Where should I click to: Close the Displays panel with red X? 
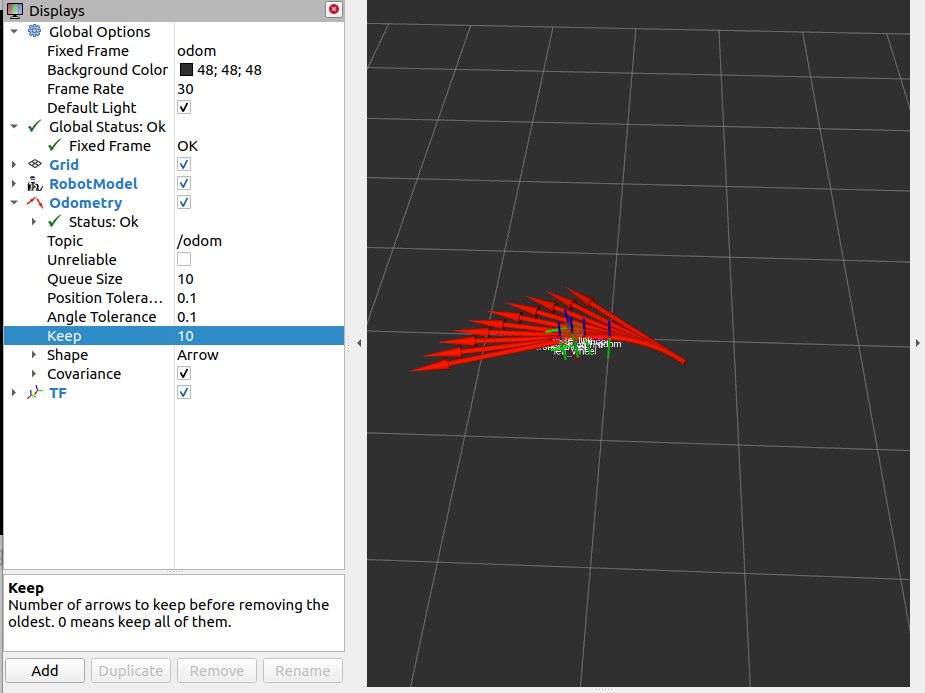click(334, 9)
